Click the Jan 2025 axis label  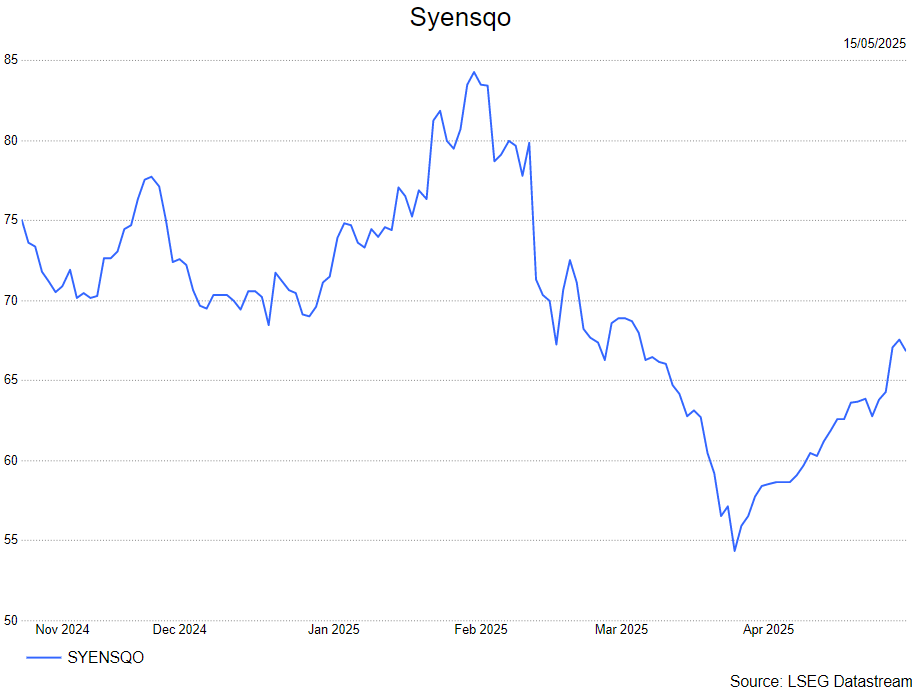click(334, 629)
